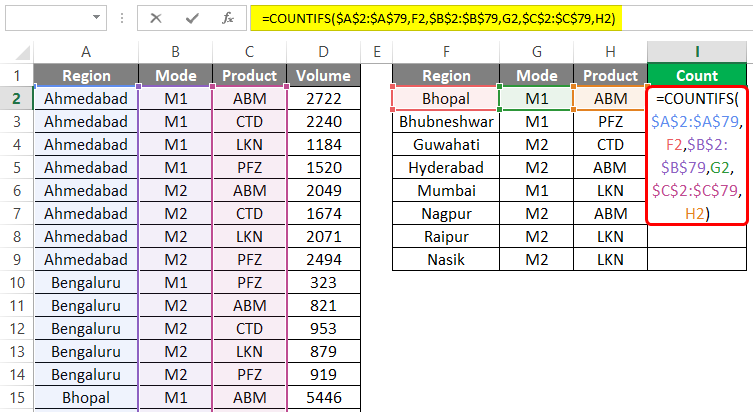Select column I header
The width and height of the screenshot is (753, 412).
click(x=696, y=52)
